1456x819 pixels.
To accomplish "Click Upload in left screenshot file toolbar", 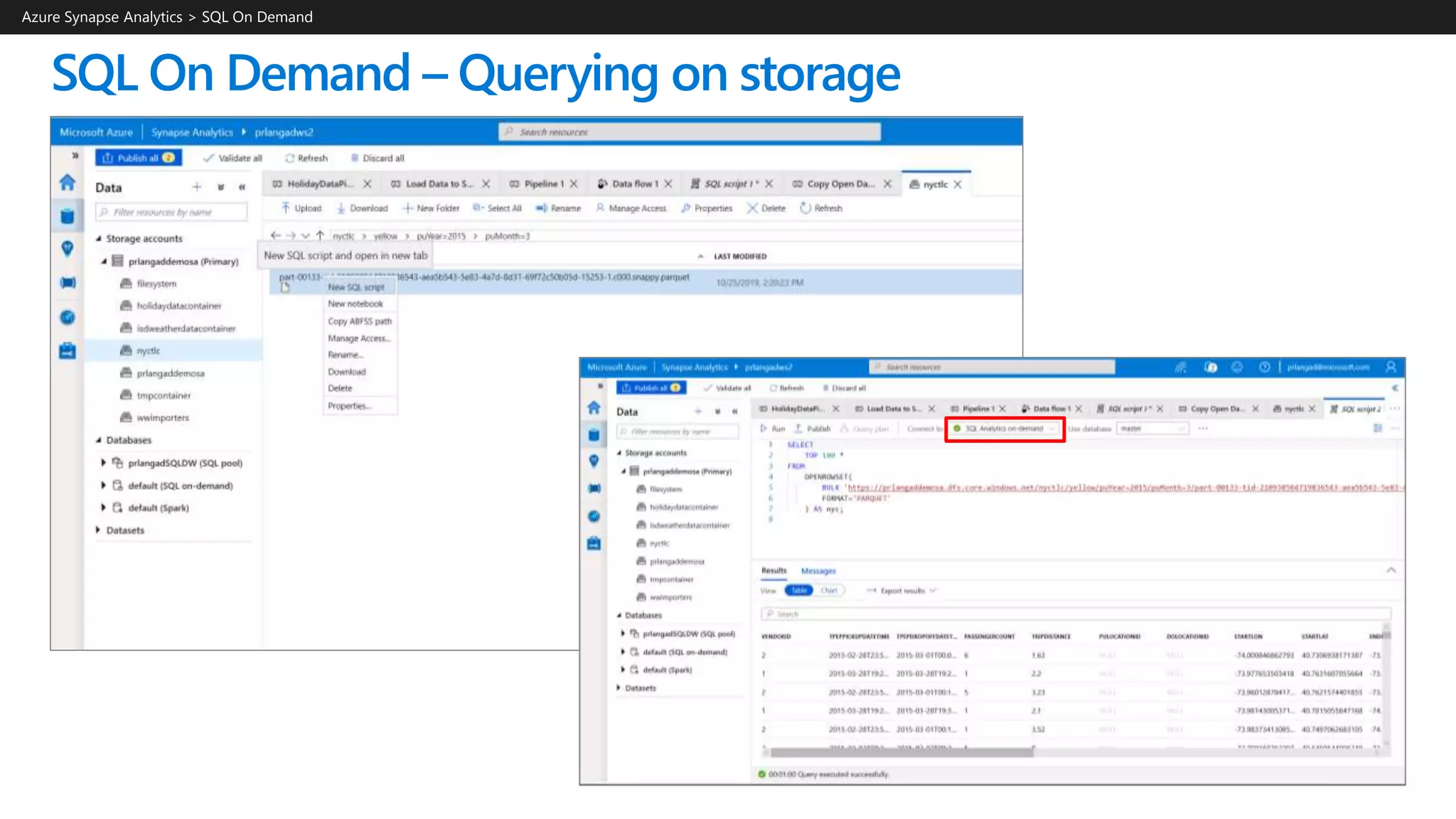I will (301, 208).
